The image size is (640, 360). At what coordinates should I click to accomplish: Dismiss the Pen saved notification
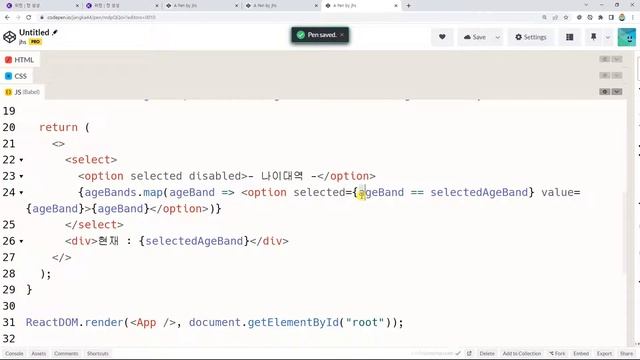342,35
